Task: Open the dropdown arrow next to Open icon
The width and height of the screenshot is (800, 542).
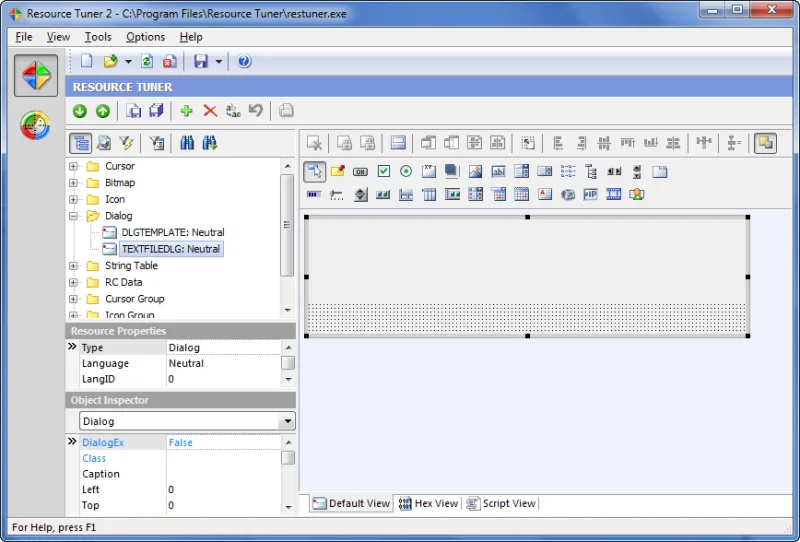Action: (128, 62)
